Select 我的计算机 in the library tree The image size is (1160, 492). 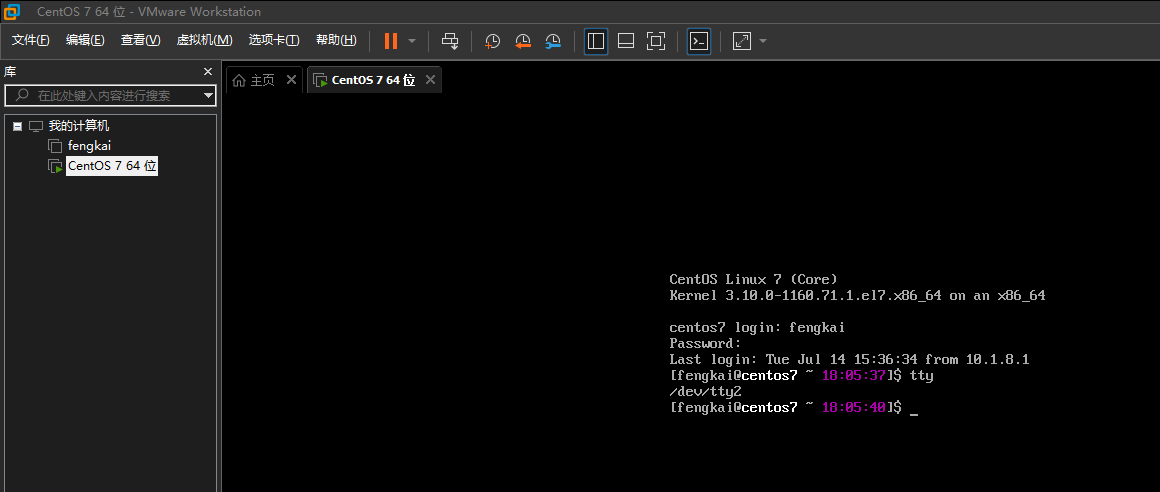coord(79,126)
